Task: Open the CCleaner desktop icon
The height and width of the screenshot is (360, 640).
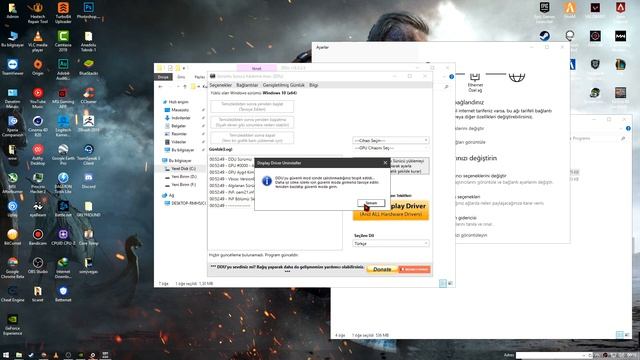Action: click(88, 96)
